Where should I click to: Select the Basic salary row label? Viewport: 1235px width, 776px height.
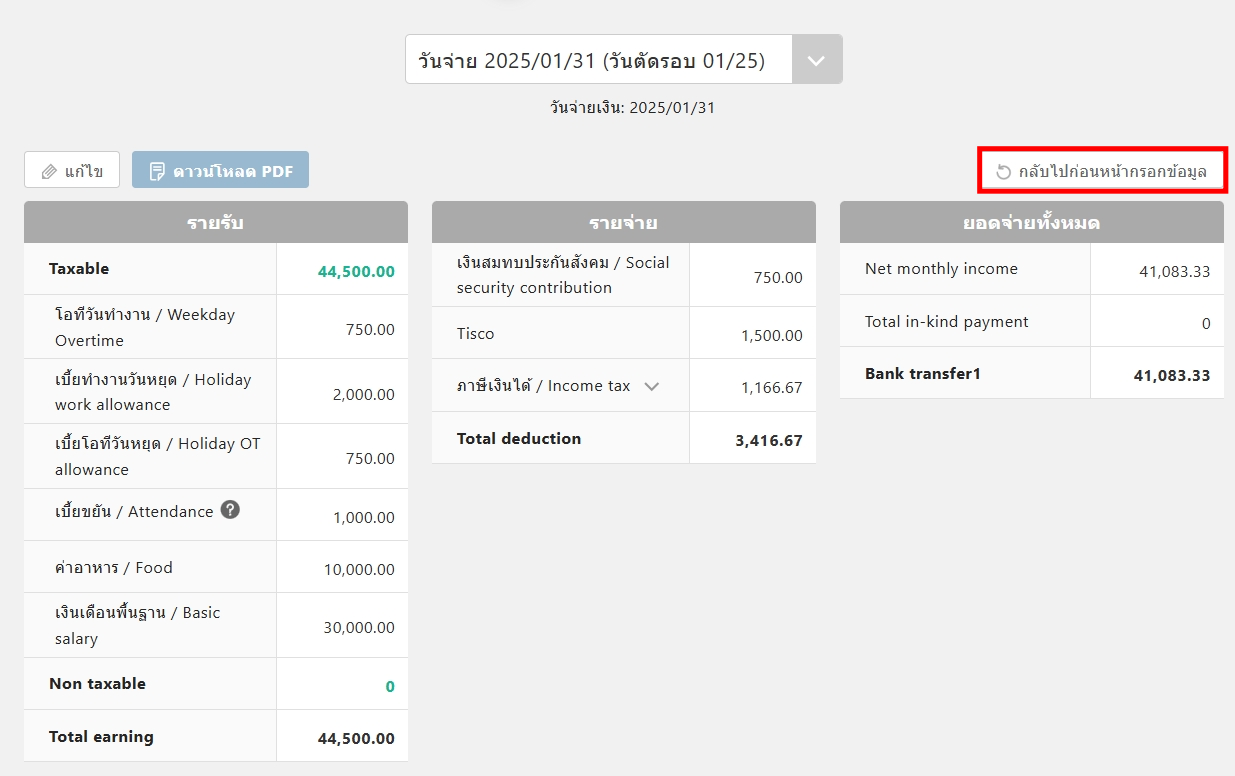pos(137,625)
